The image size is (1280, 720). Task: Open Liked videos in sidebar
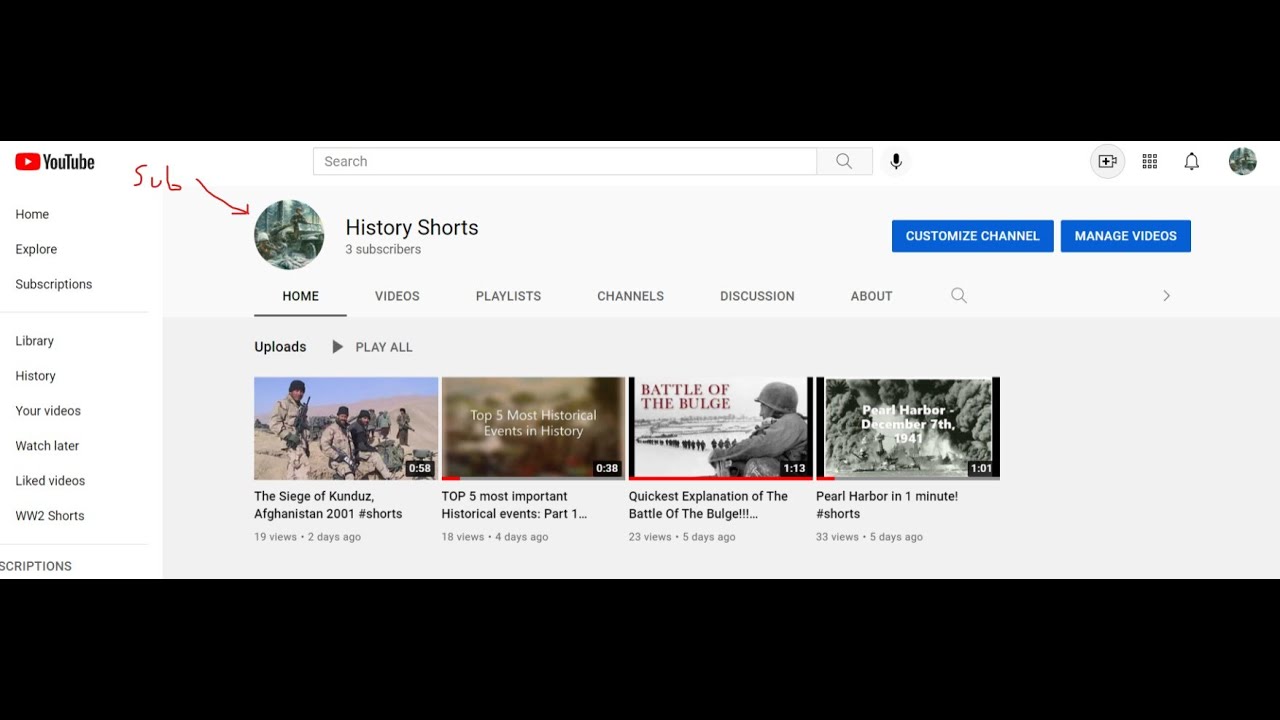(x=50, y=481)
